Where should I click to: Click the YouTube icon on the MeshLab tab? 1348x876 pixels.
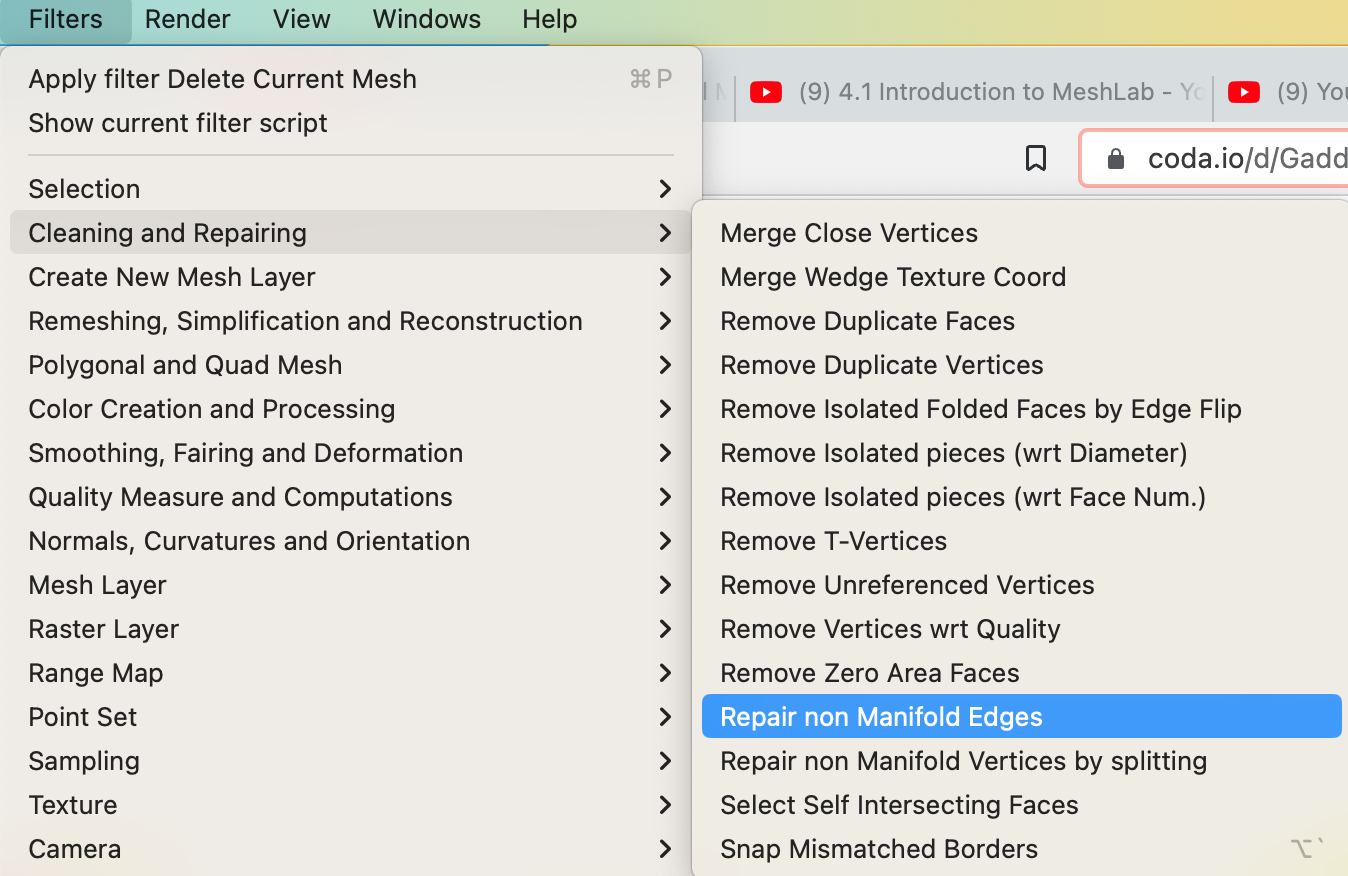tap(765, 93)
